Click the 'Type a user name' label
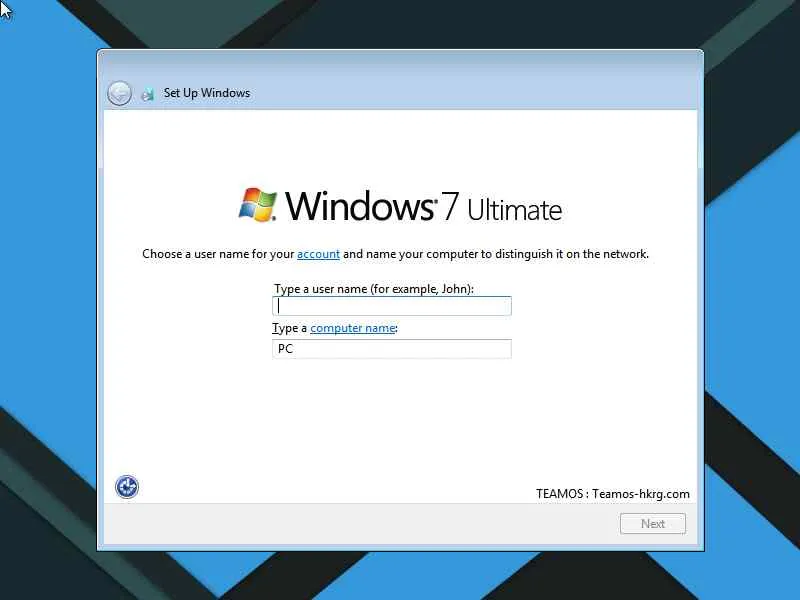 point(373,289)
